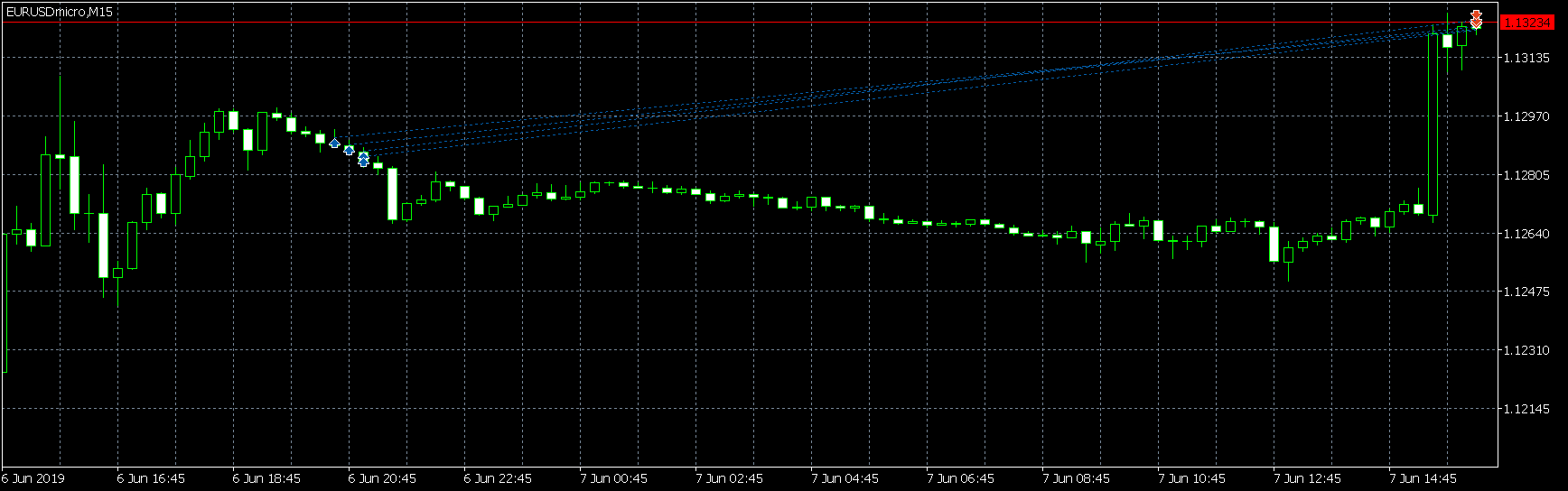Click the tall bullish spike candle reaching 1.13200

pyautogui.click(x=1433, y=125)
